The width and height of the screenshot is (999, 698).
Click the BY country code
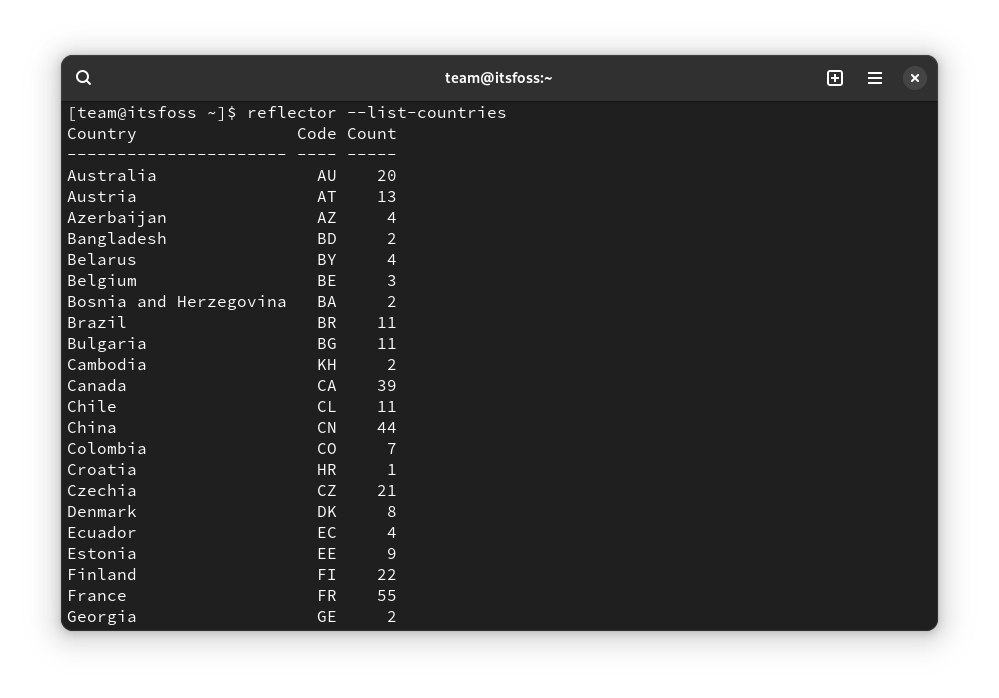point(327,260)
